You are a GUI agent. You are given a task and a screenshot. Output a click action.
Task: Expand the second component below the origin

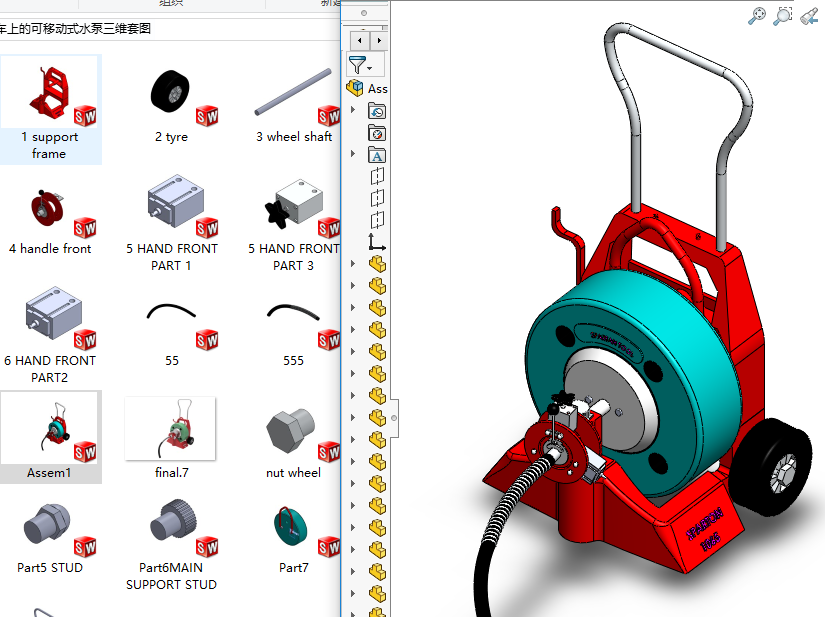(x=353, y=286)
